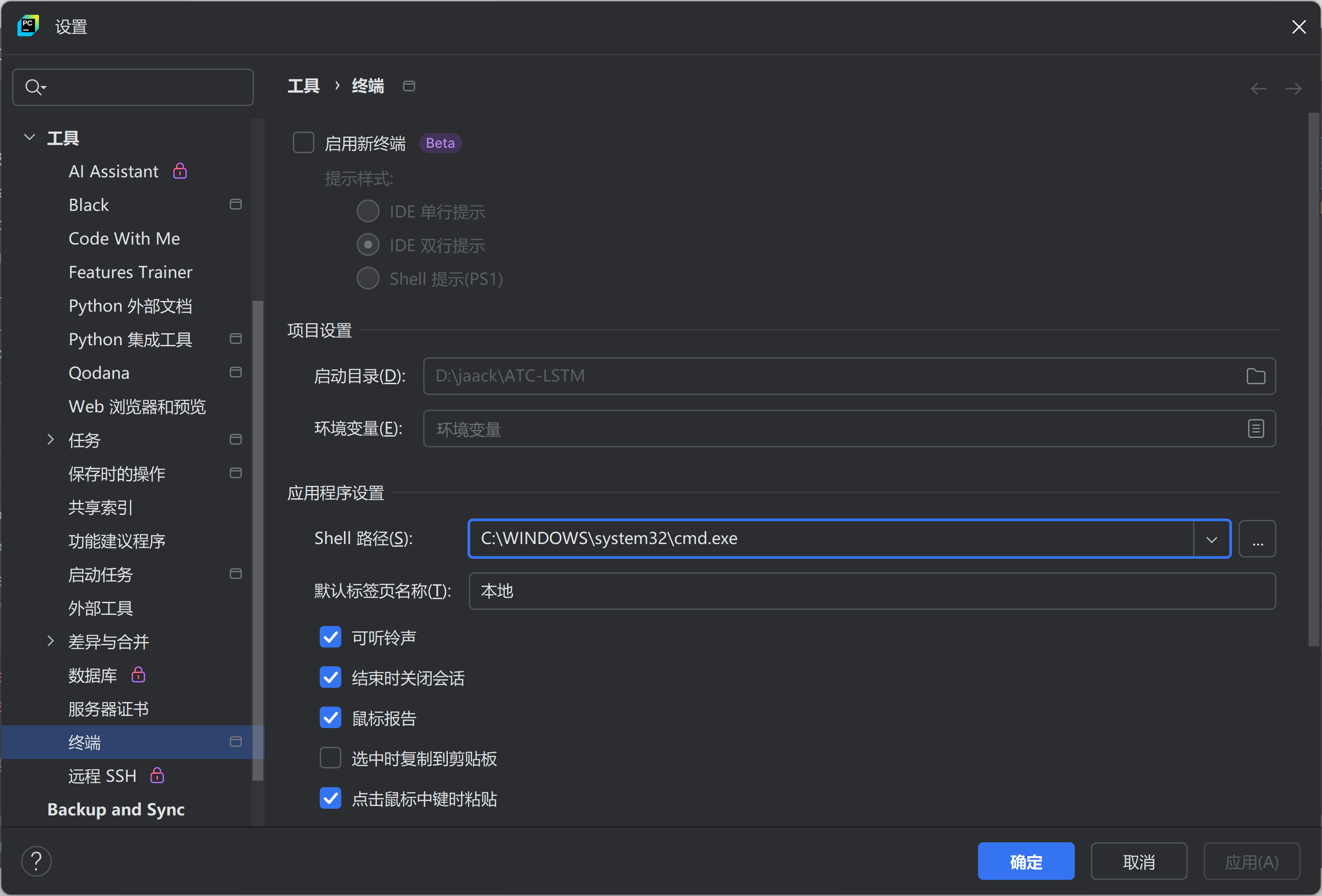Viewport: 1322px width, 896px height.
Task: Enable the 启用新终端 Beta checkbox
Action: [304, 142]
